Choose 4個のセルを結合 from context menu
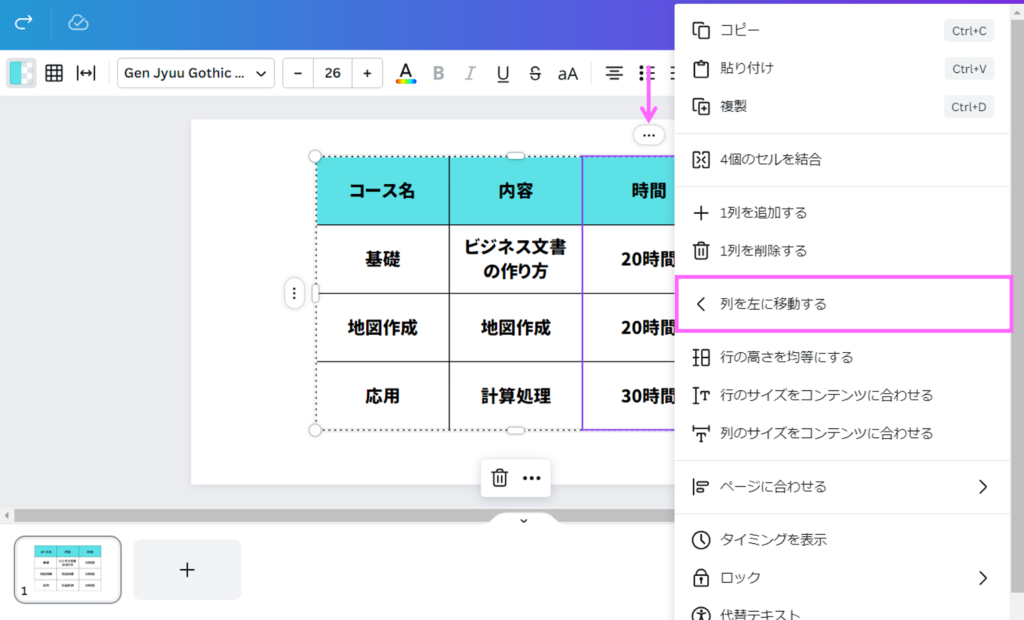This screenshot has height=620, width=1024. (x=770, y=159)
